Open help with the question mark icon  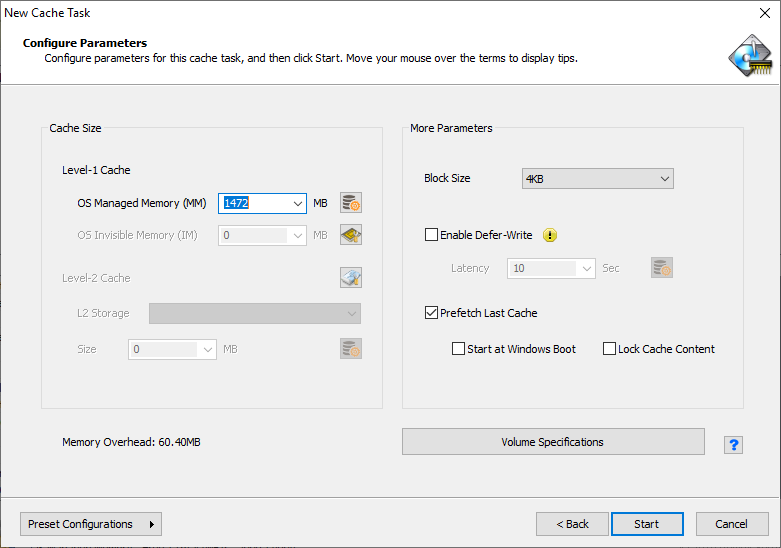[733, 445]
